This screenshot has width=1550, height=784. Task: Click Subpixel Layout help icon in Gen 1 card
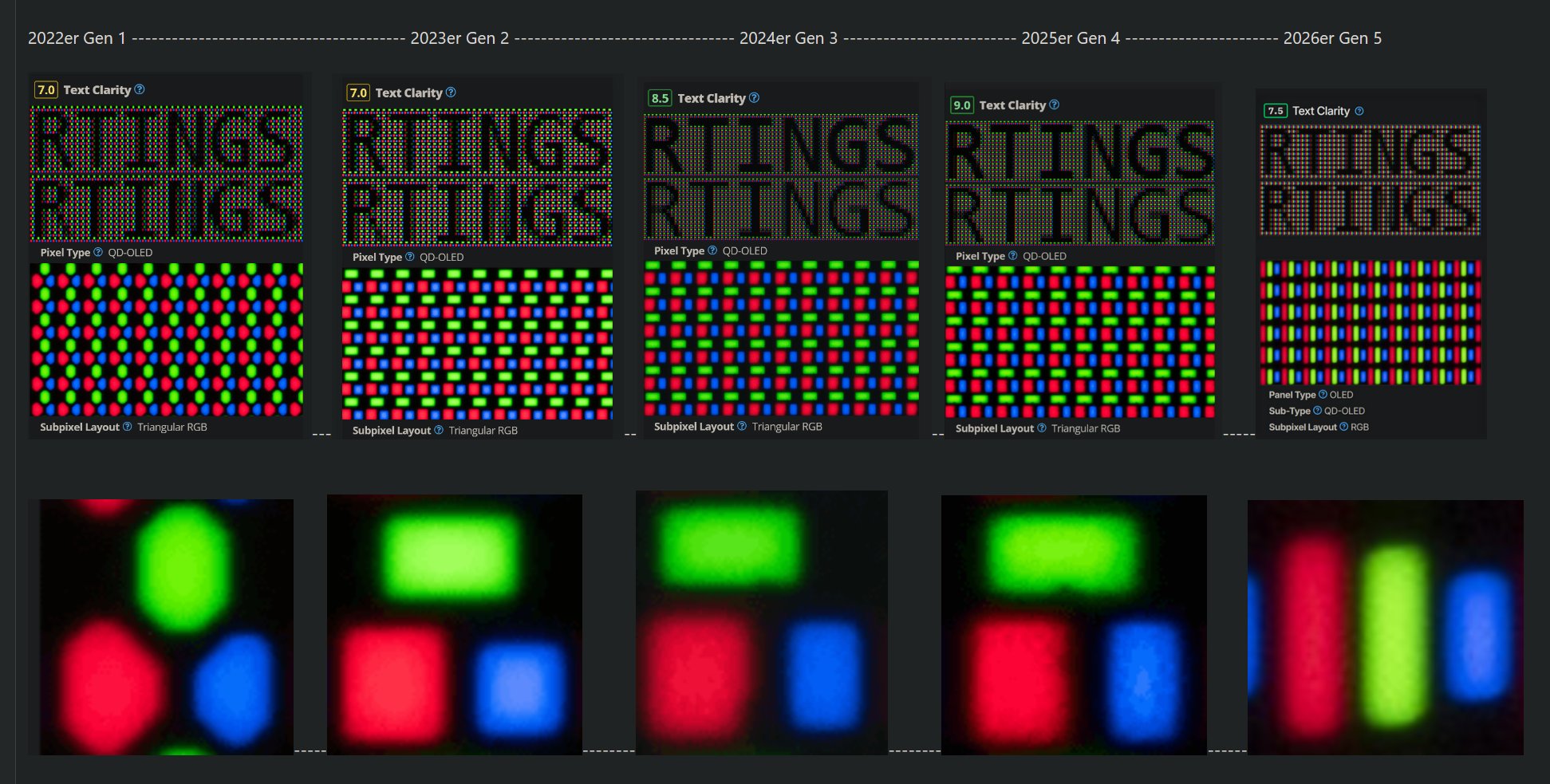click(x=127, y=427)
